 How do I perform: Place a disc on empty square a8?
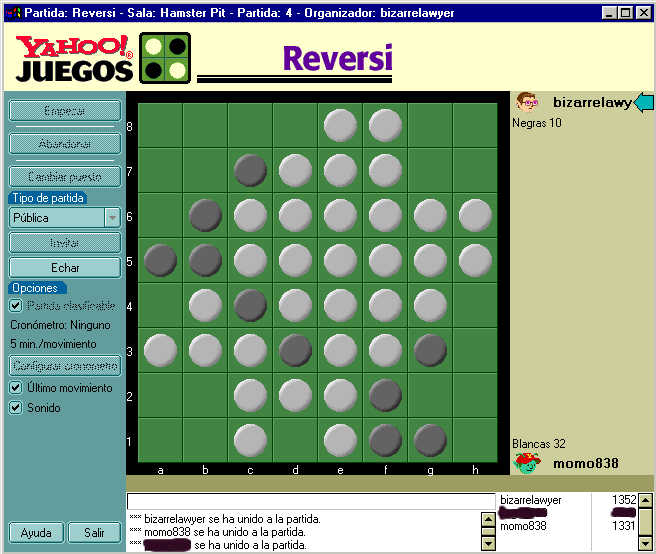(160, 125)
